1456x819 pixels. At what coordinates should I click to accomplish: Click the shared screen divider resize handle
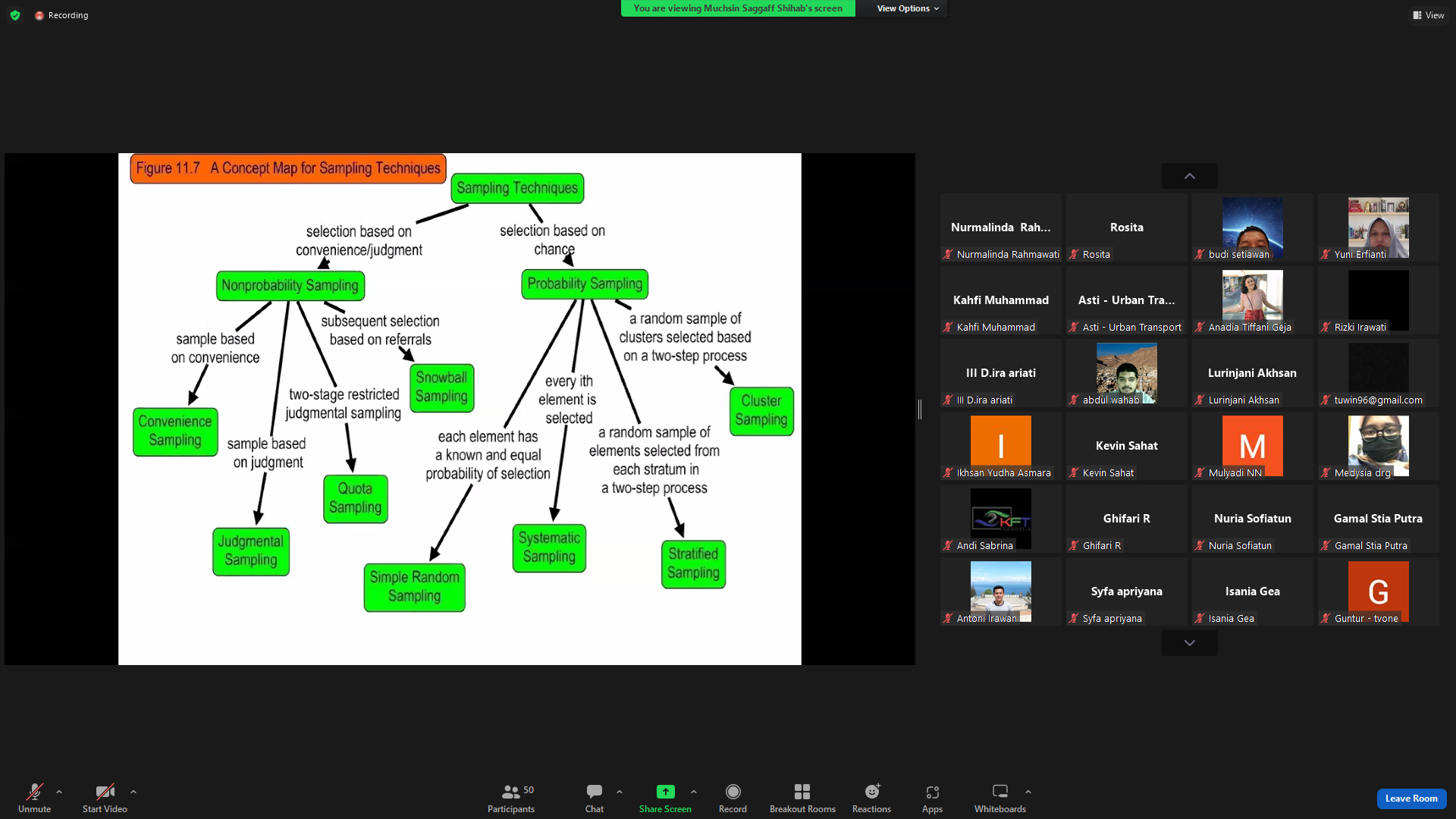click(x=920, y=409)
